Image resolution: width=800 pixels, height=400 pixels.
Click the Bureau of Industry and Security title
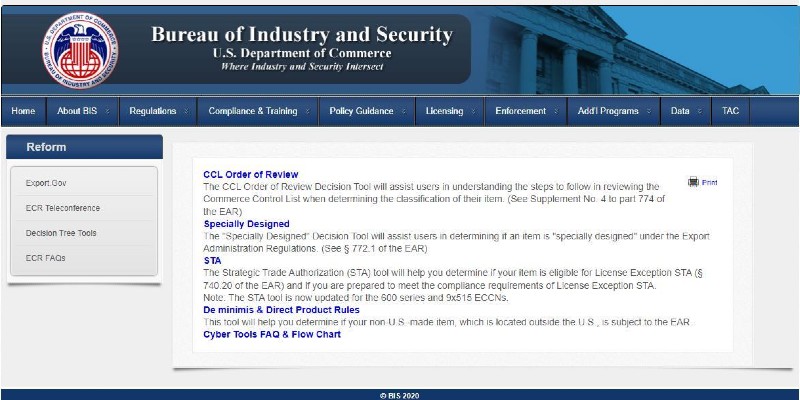click(x=302, y=35)
